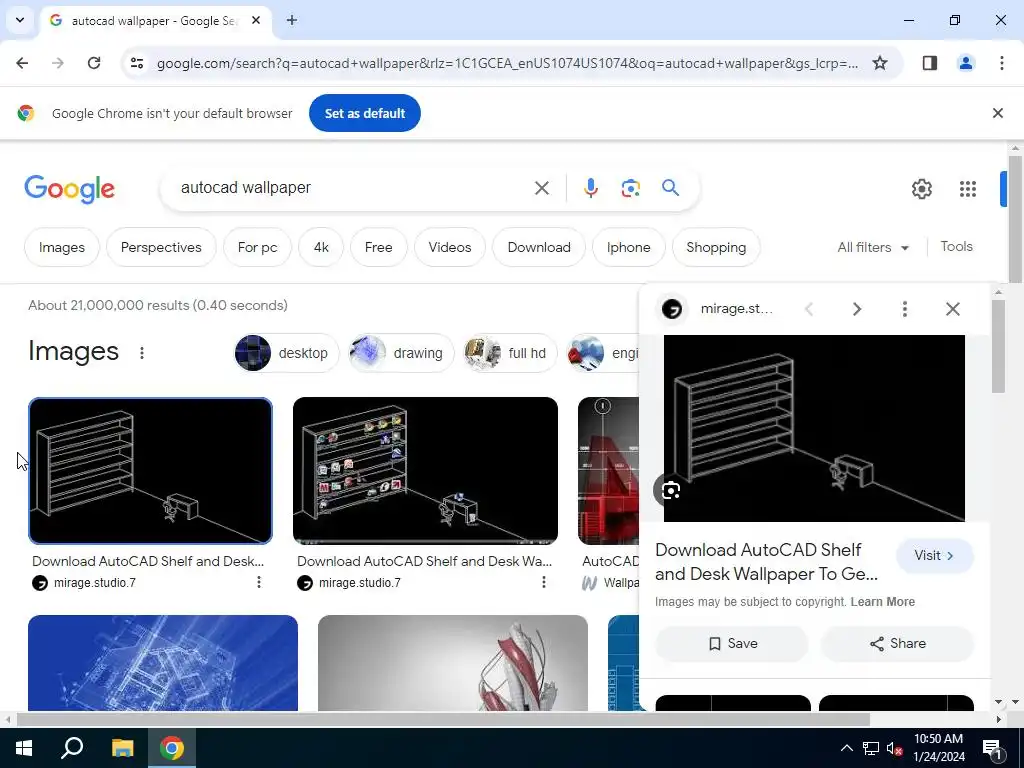Go to the Google homepage logo
Screen dimensions: 1024x768
(x=69, y=189)
